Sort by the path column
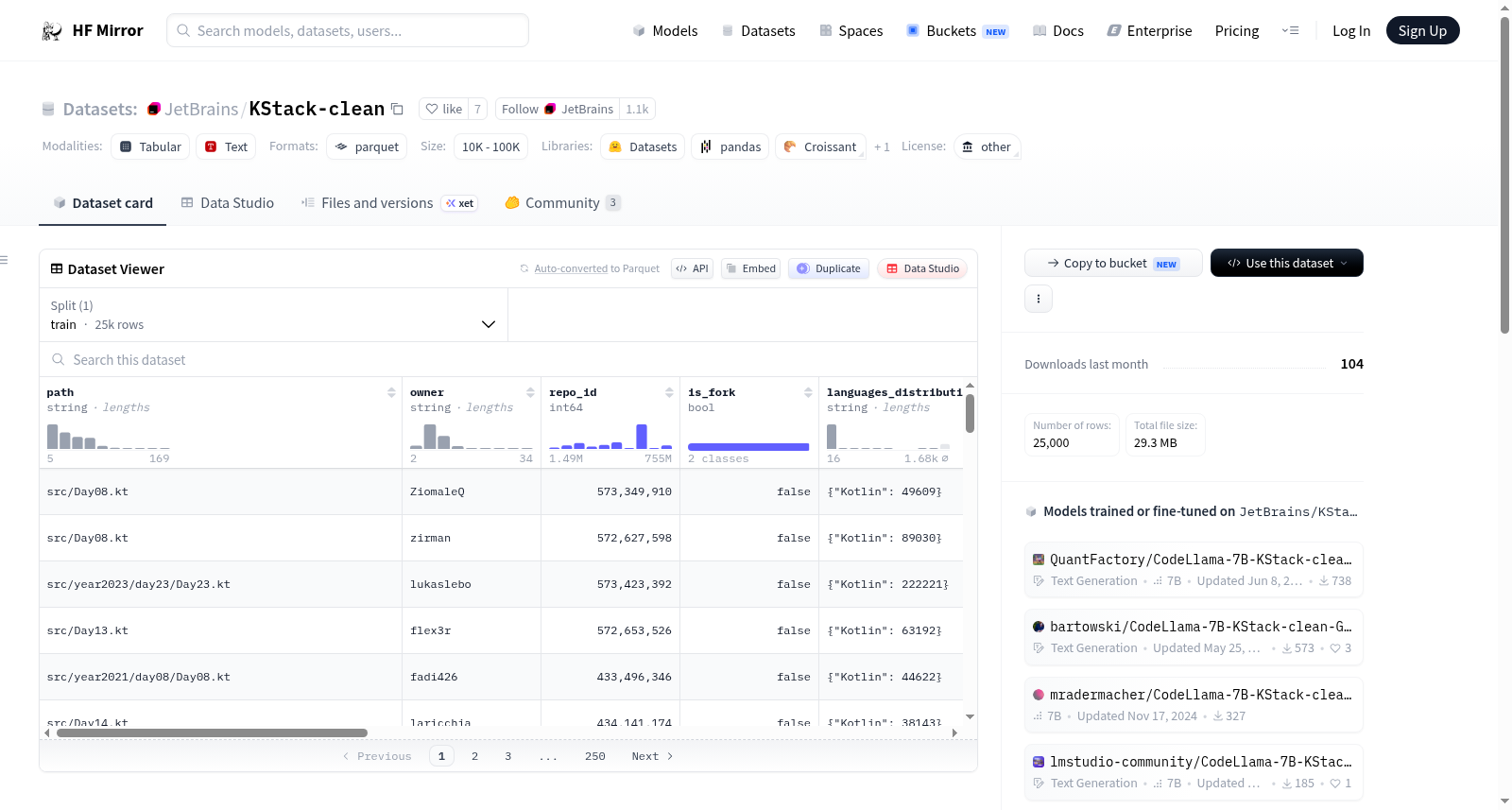This screenshot has height=810, width=1512. tap(391, 392)
